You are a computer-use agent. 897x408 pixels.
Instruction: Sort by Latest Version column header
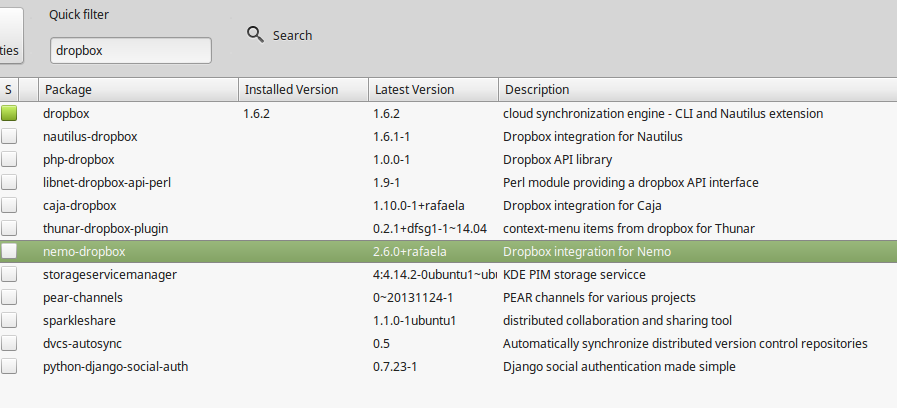433,90
